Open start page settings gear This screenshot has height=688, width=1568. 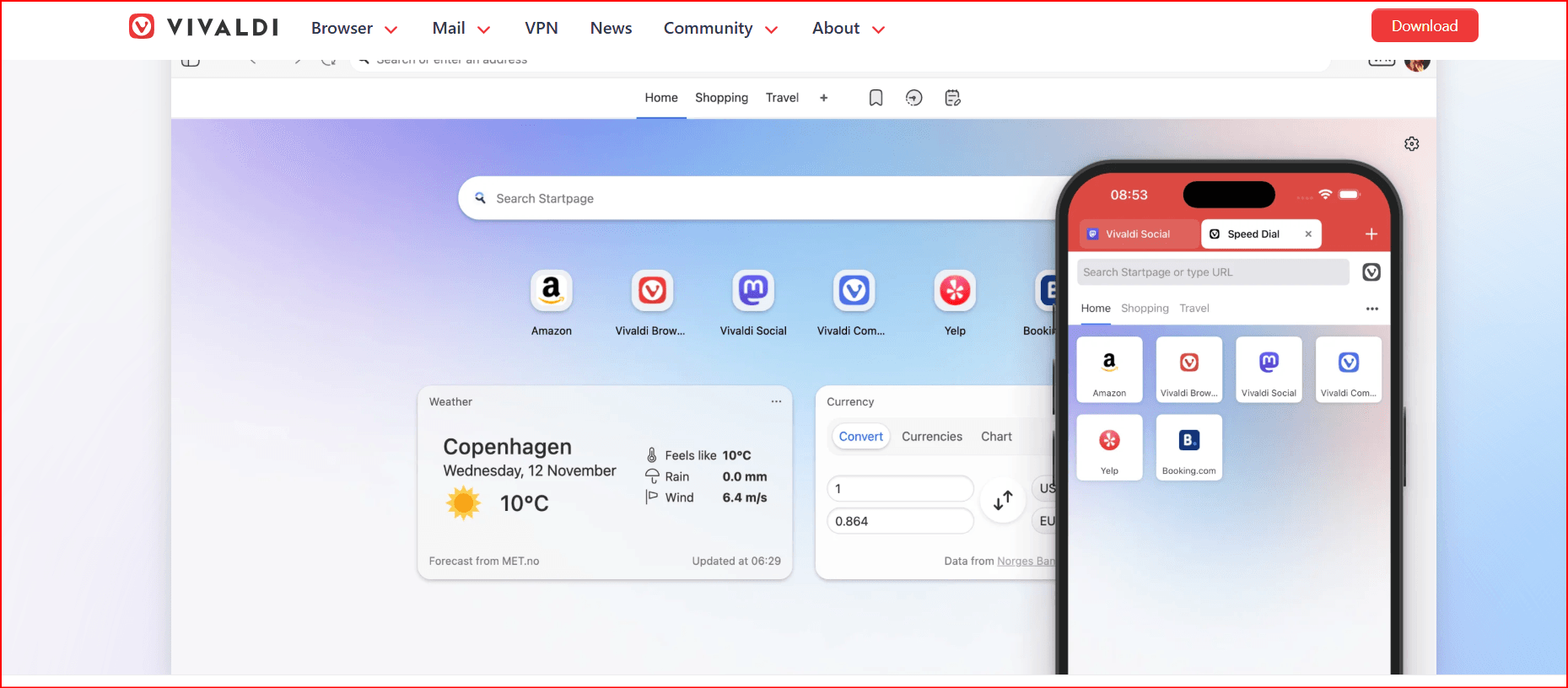(x=1411, y=144)
